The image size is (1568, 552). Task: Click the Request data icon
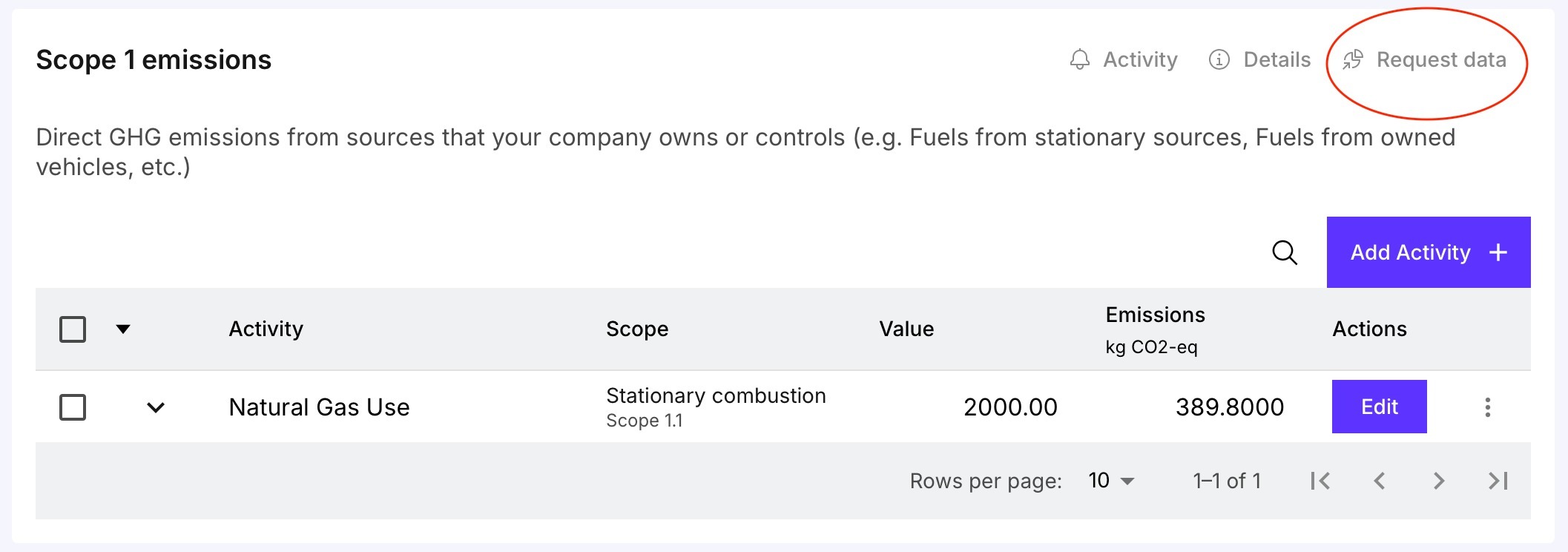pyautogui.click(x=1353, y=59)
